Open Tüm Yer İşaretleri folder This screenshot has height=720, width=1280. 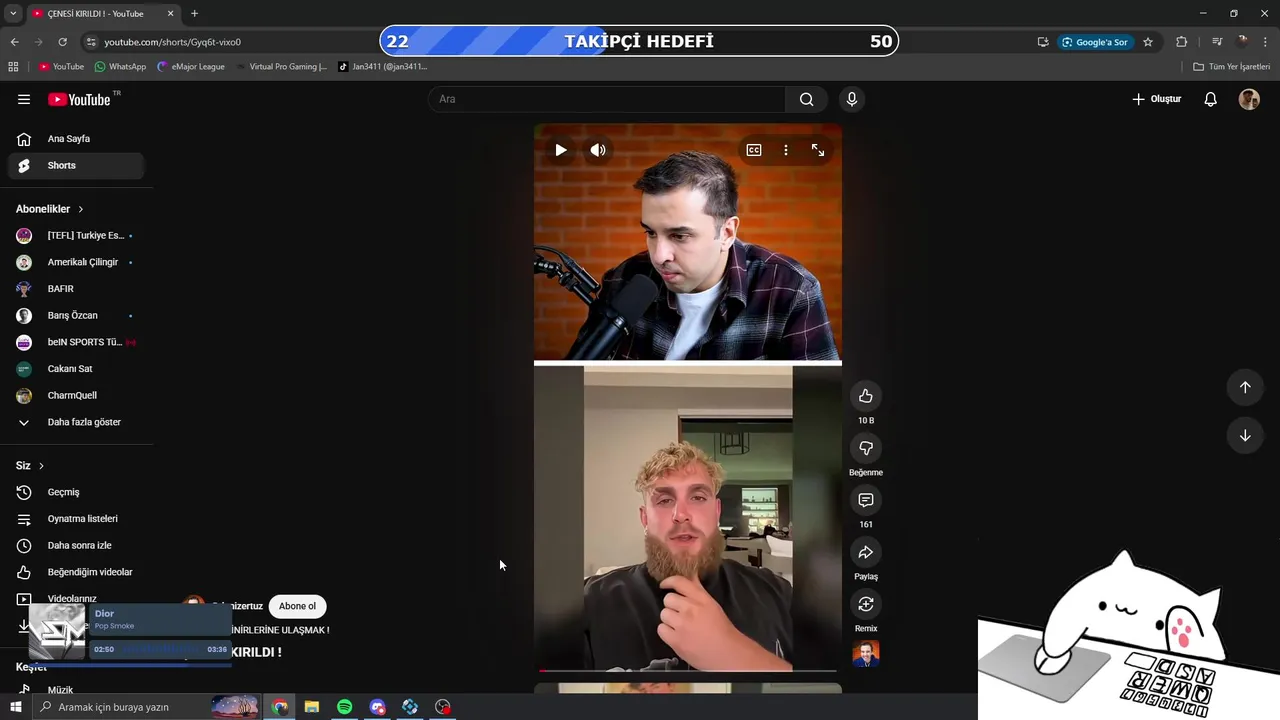point(1231,67)
